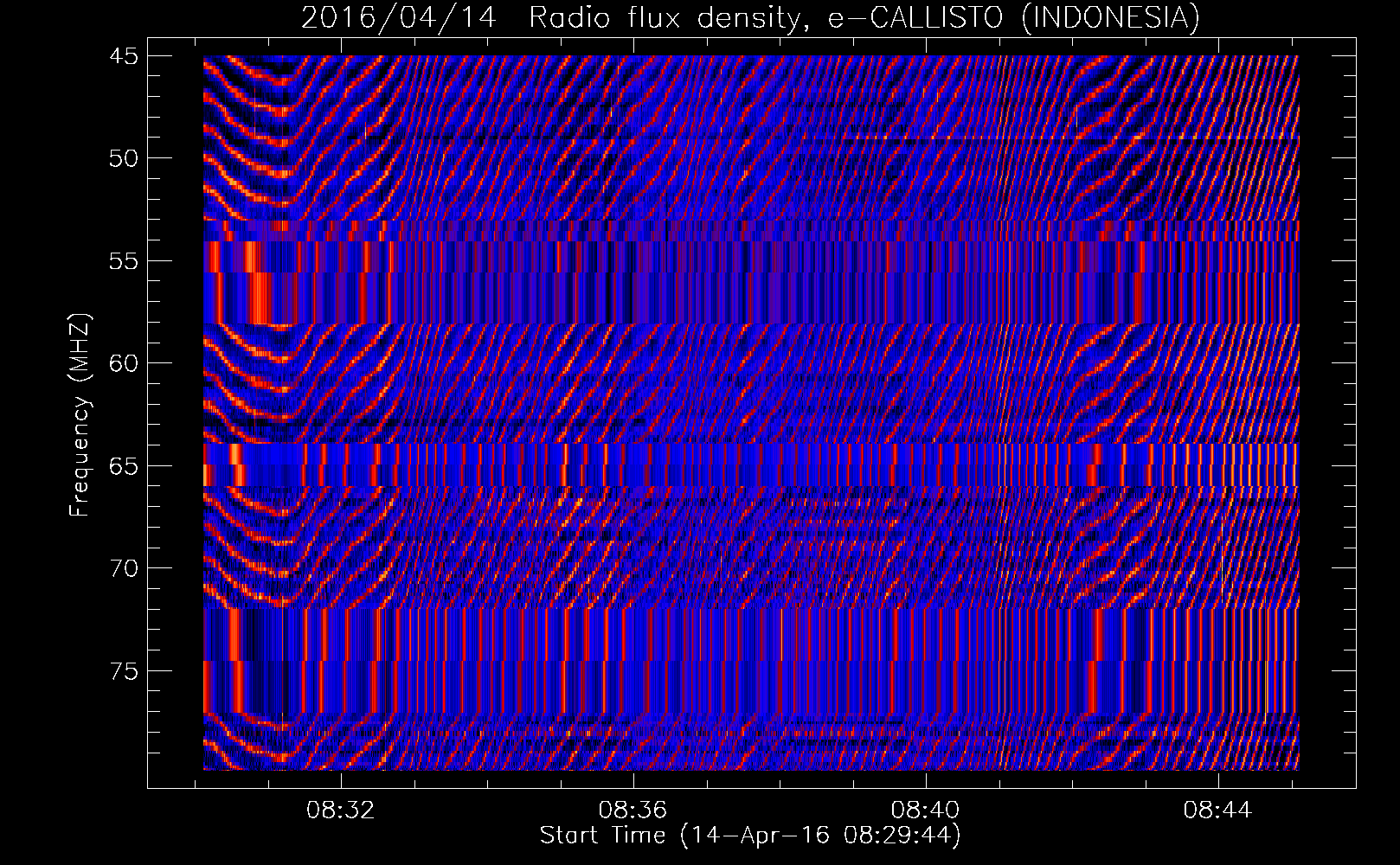The height and width of the screenshot is (865, 1400).
Task: Click the 08:32 time tick label
Action: pos(341,810)
